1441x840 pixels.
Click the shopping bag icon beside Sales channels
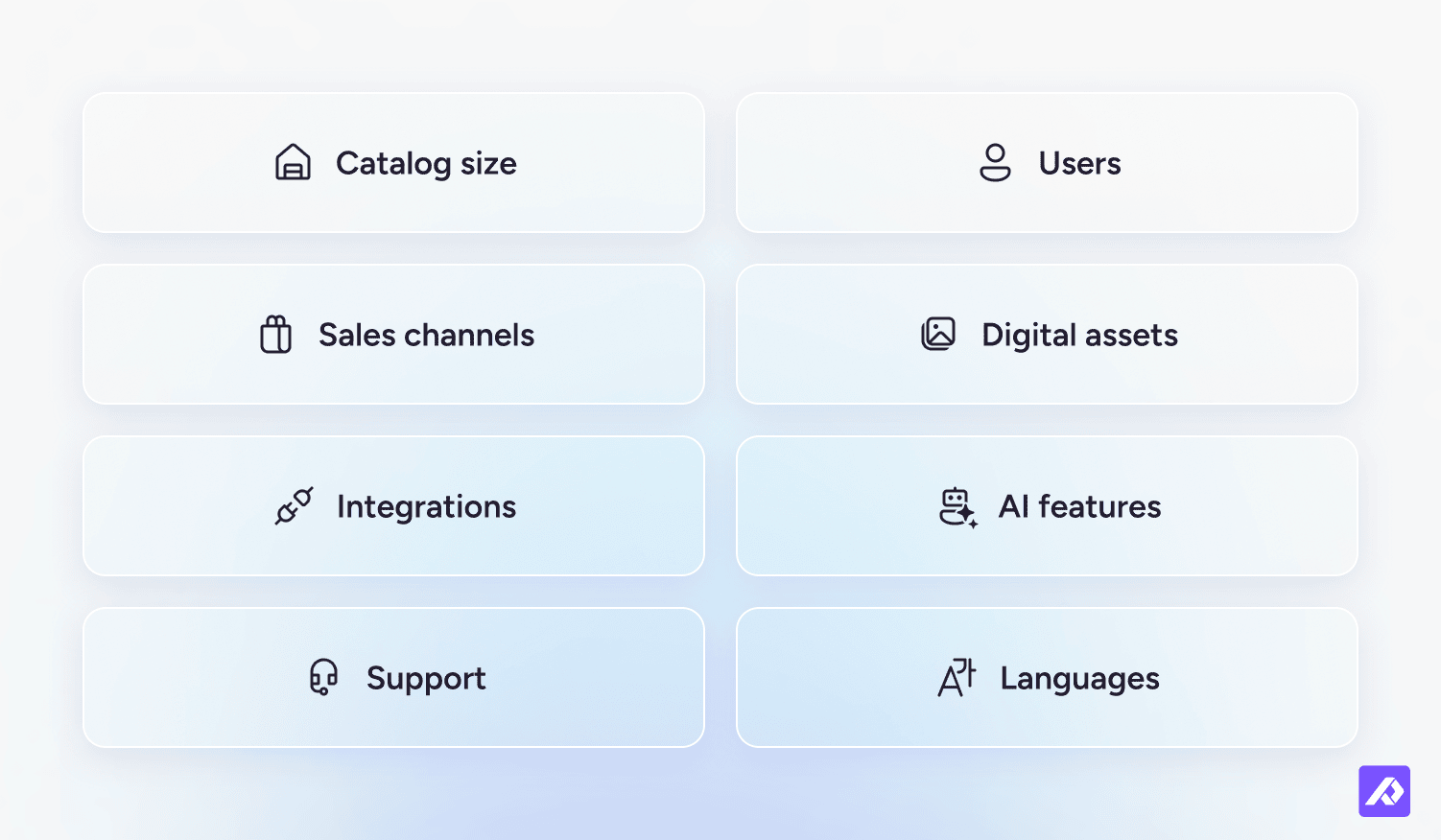click(x=276, y=334)
